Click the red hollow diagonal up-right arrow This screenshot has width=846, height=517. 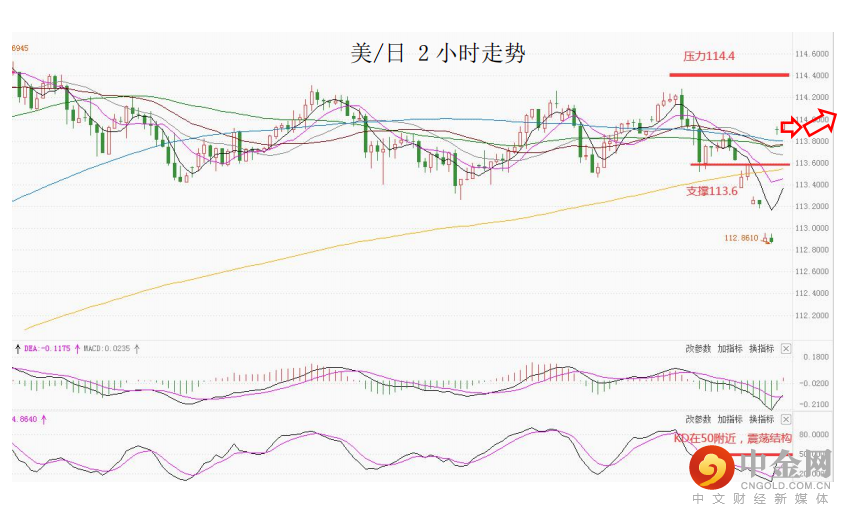point(822,119)
